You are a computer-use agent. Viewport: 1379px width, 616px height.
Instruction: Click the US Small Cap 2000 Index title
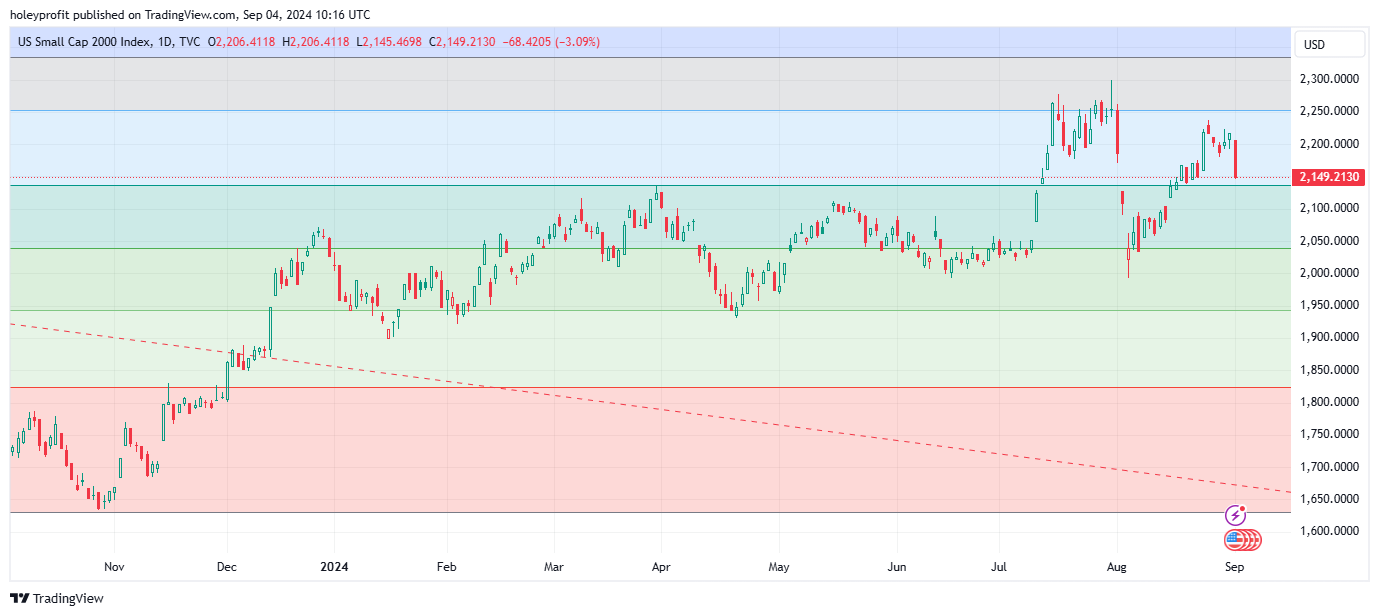[83, 42]
